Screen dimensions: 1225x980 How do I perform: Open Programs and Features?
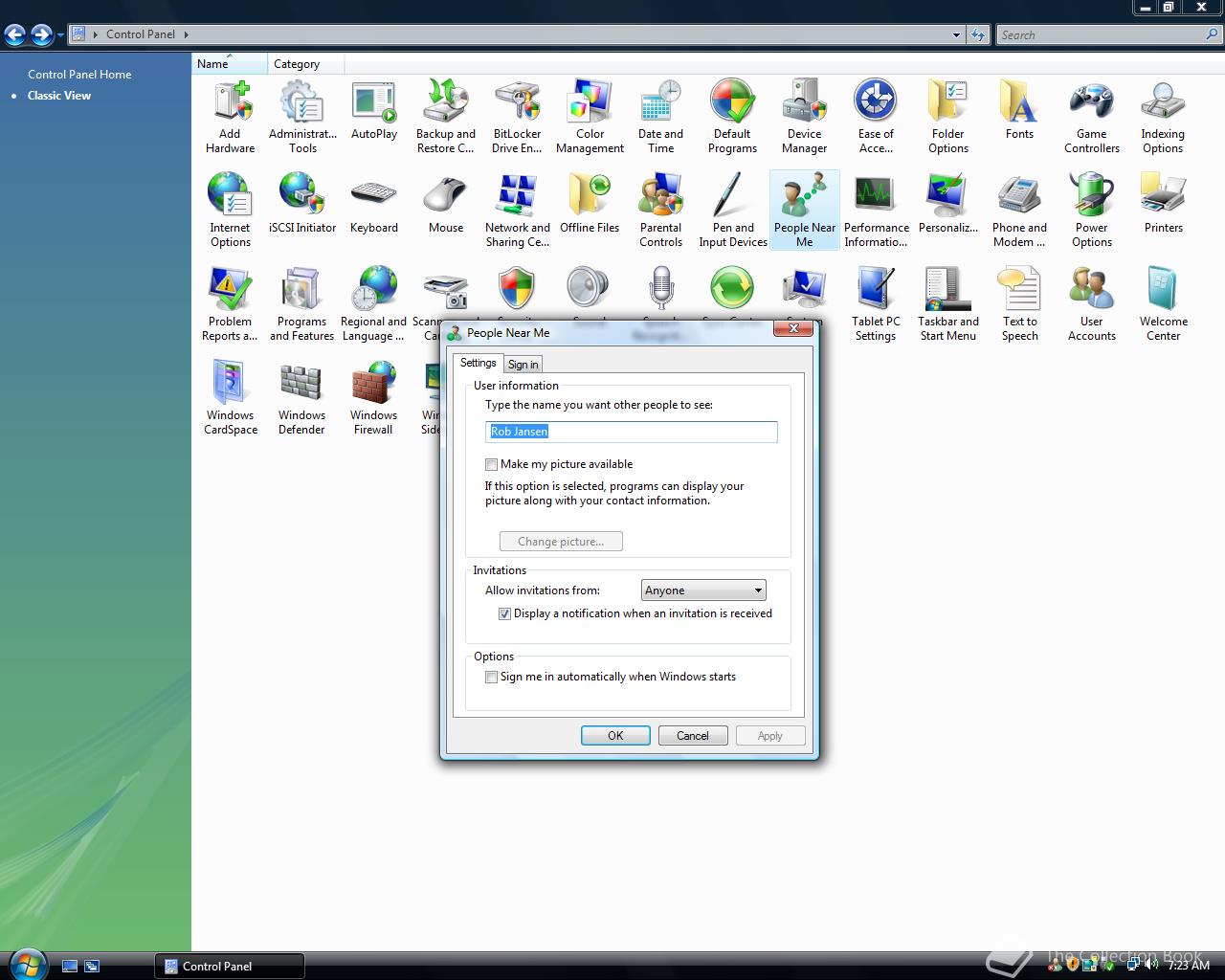tap(302, 304)
